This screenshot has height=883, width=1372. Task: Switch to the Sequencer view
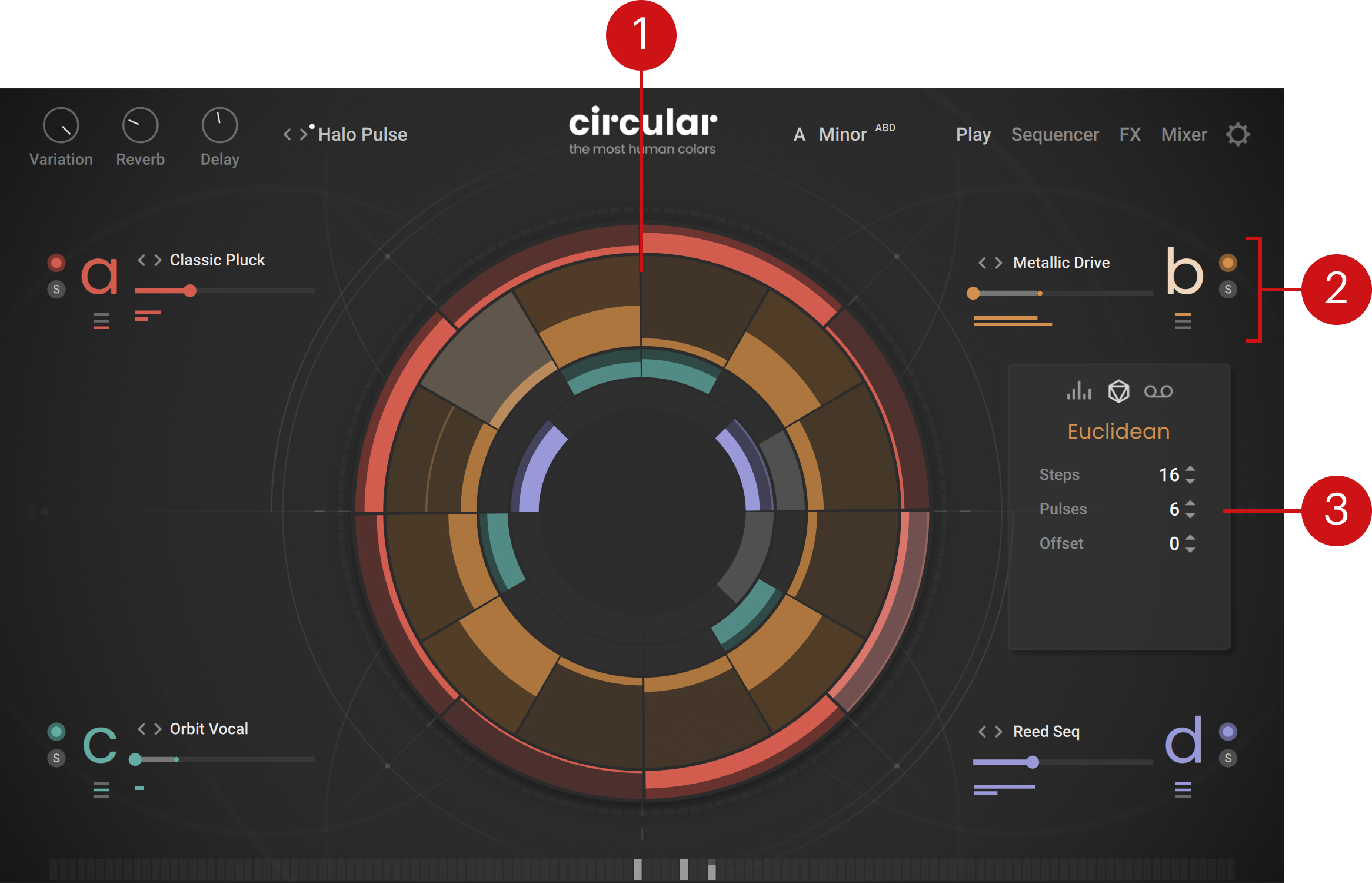pos(1055,134)
